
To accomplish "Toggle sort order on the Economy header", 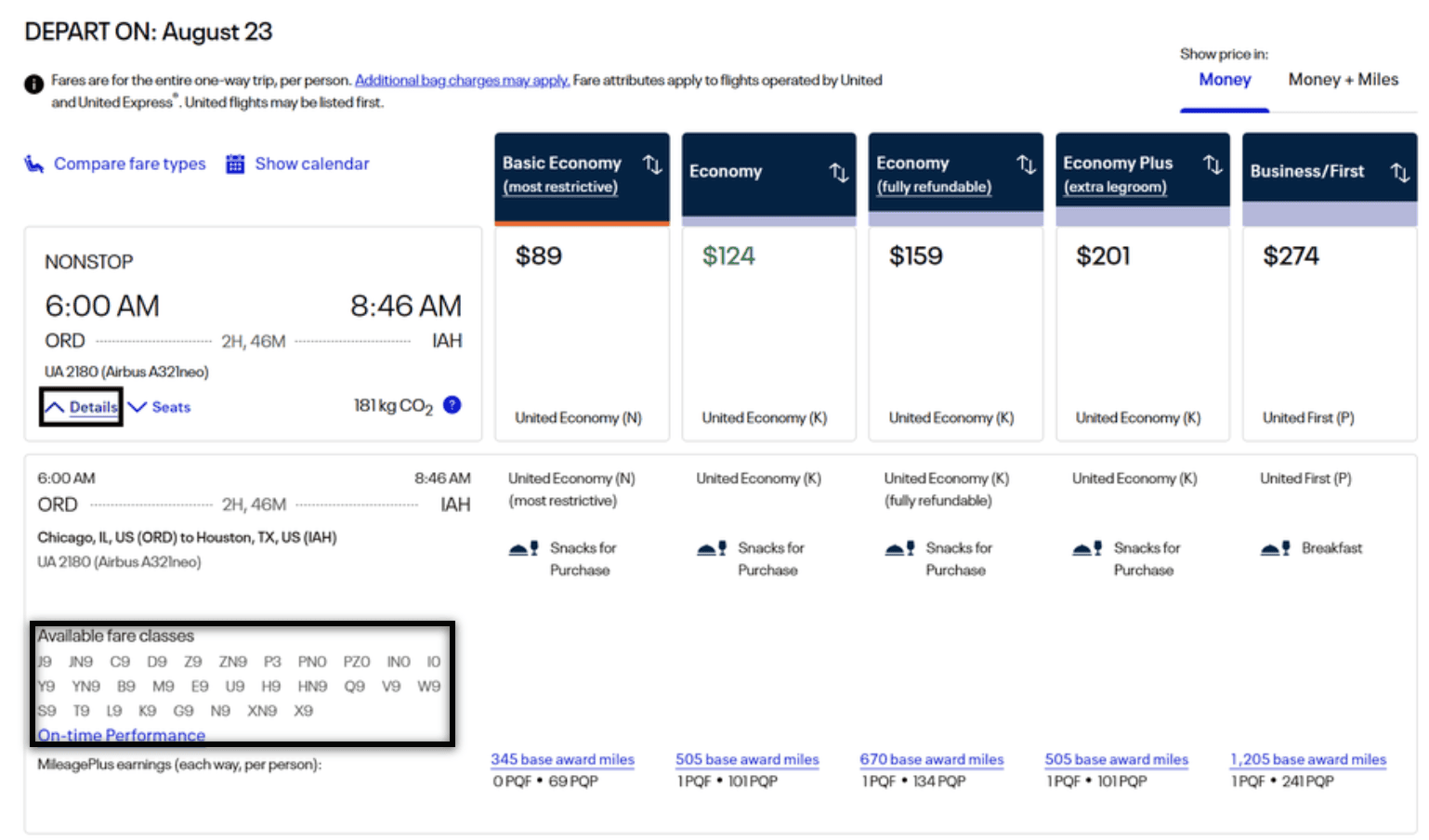I will tap(839, 172).
